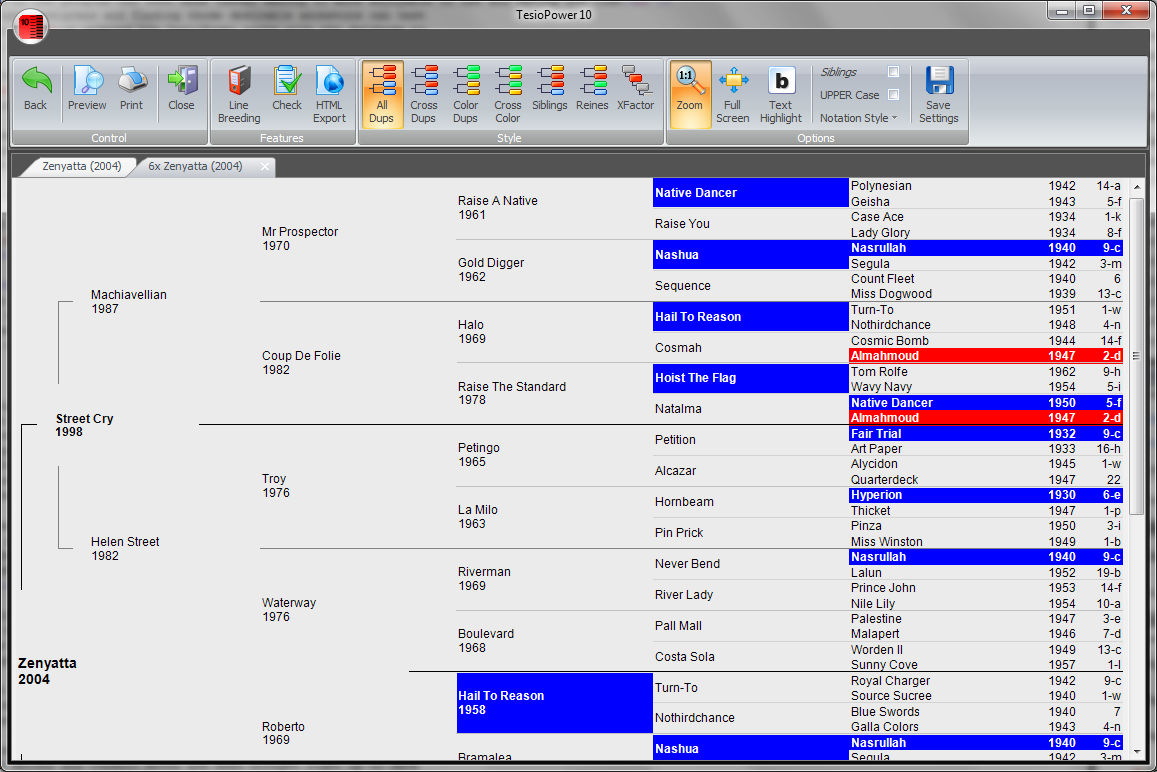Choose the Cross Color style
Screen dimensions: 1157x772
508,94
